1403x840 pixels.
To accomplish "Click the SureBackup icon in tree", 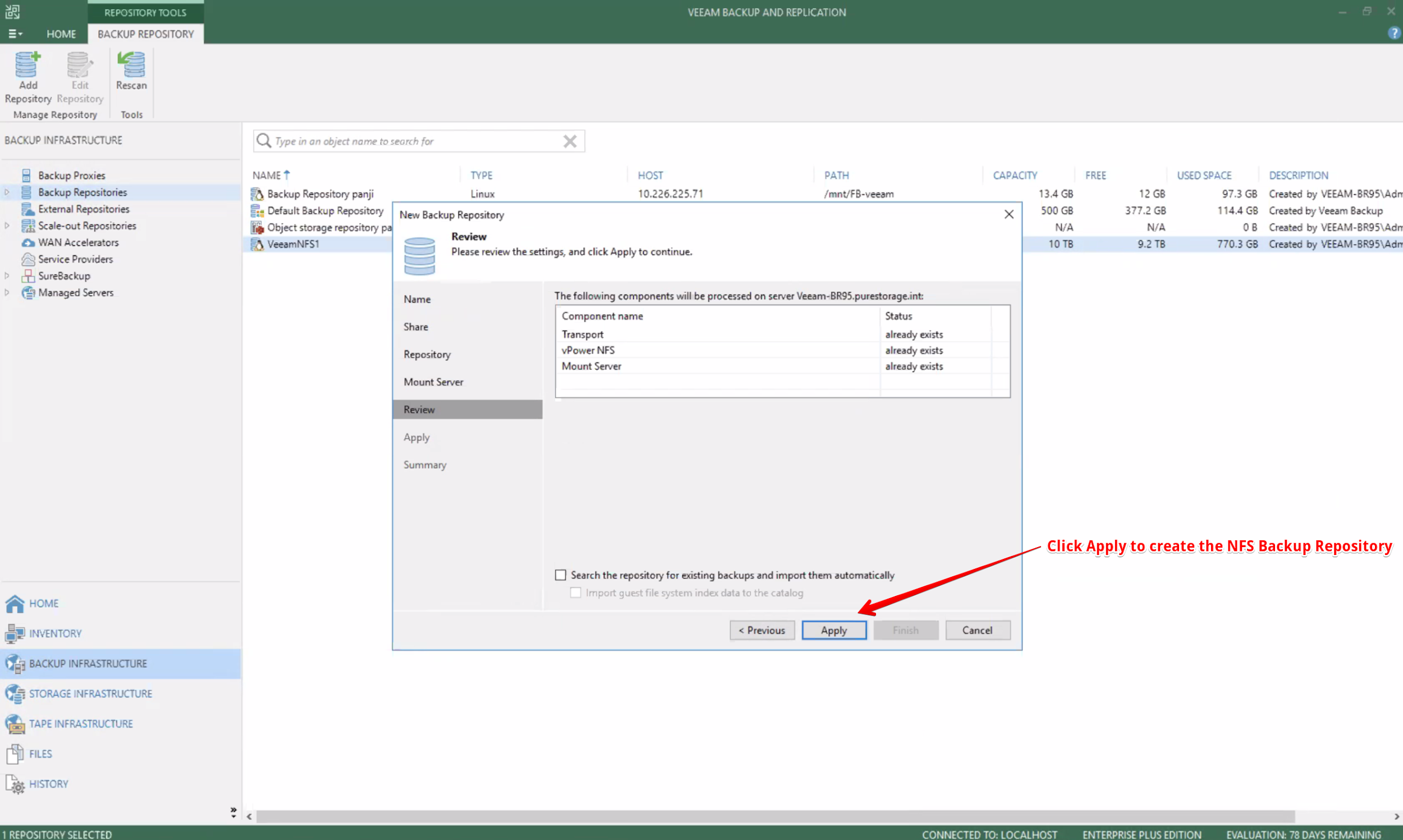I will point(27,276).
